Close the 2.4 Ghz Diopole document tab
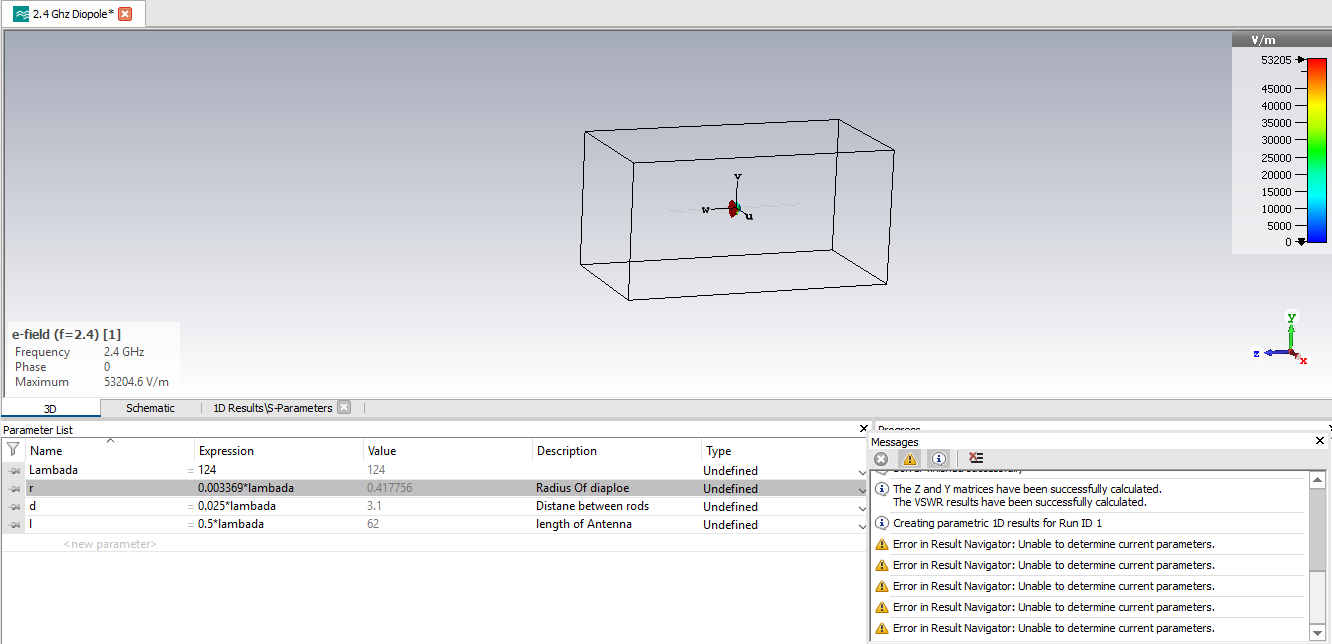Screen dimensions: 1332x644 tap(125, 14)
